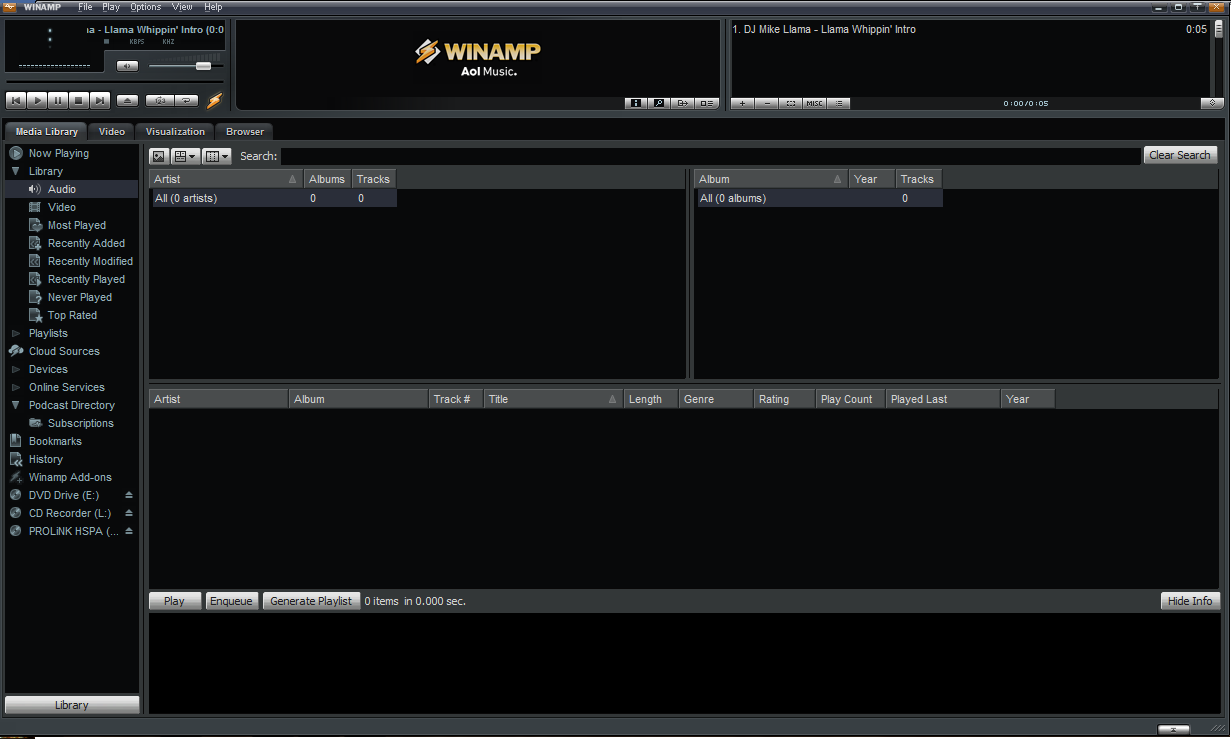This screenshot has width=1231, height=739.
Task: Click the magnifier icon in the video panel
Action: point(659,103)
